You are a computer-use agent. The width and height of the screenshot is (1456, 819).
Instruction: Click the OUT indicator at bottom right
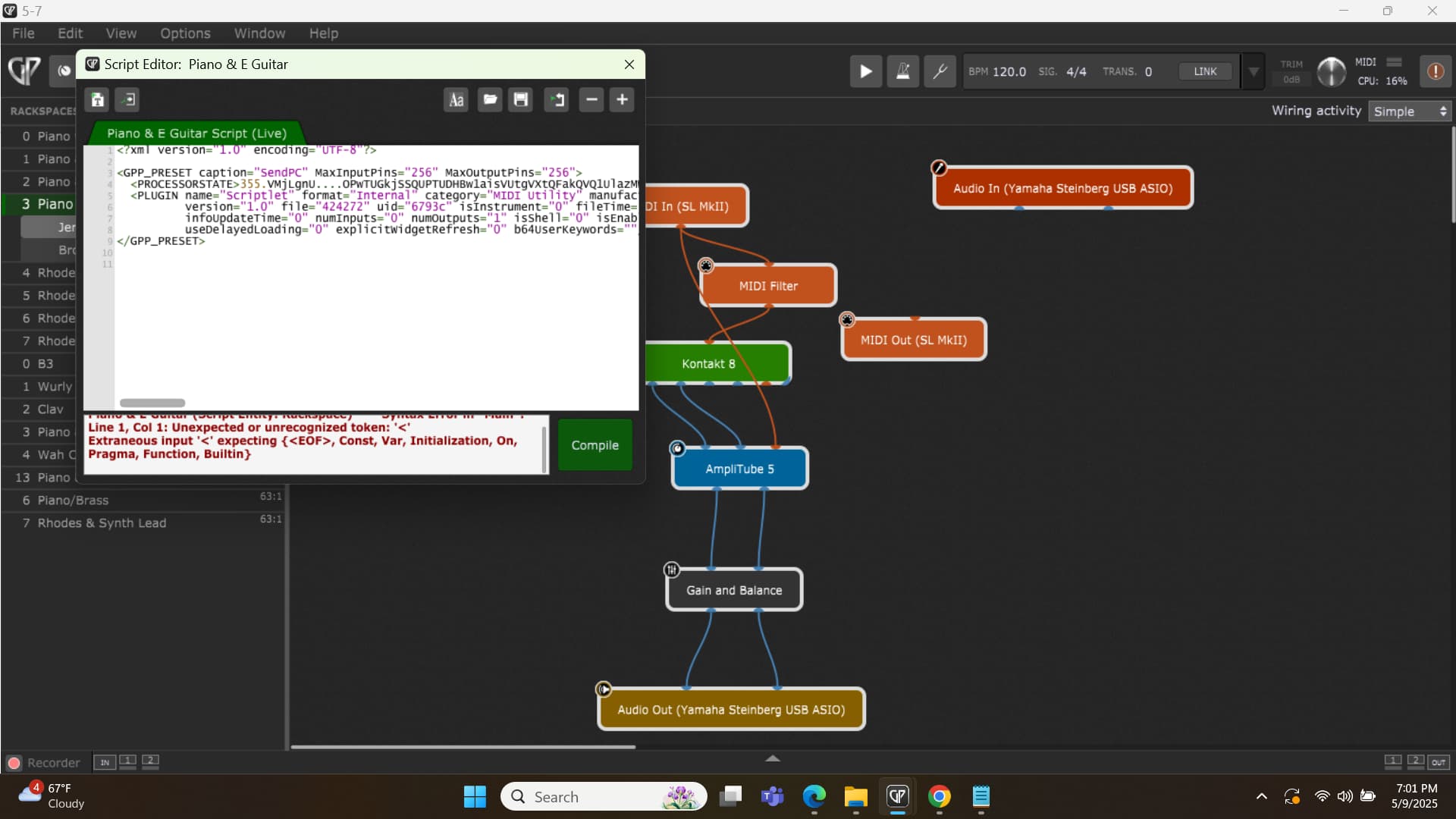1439,762
